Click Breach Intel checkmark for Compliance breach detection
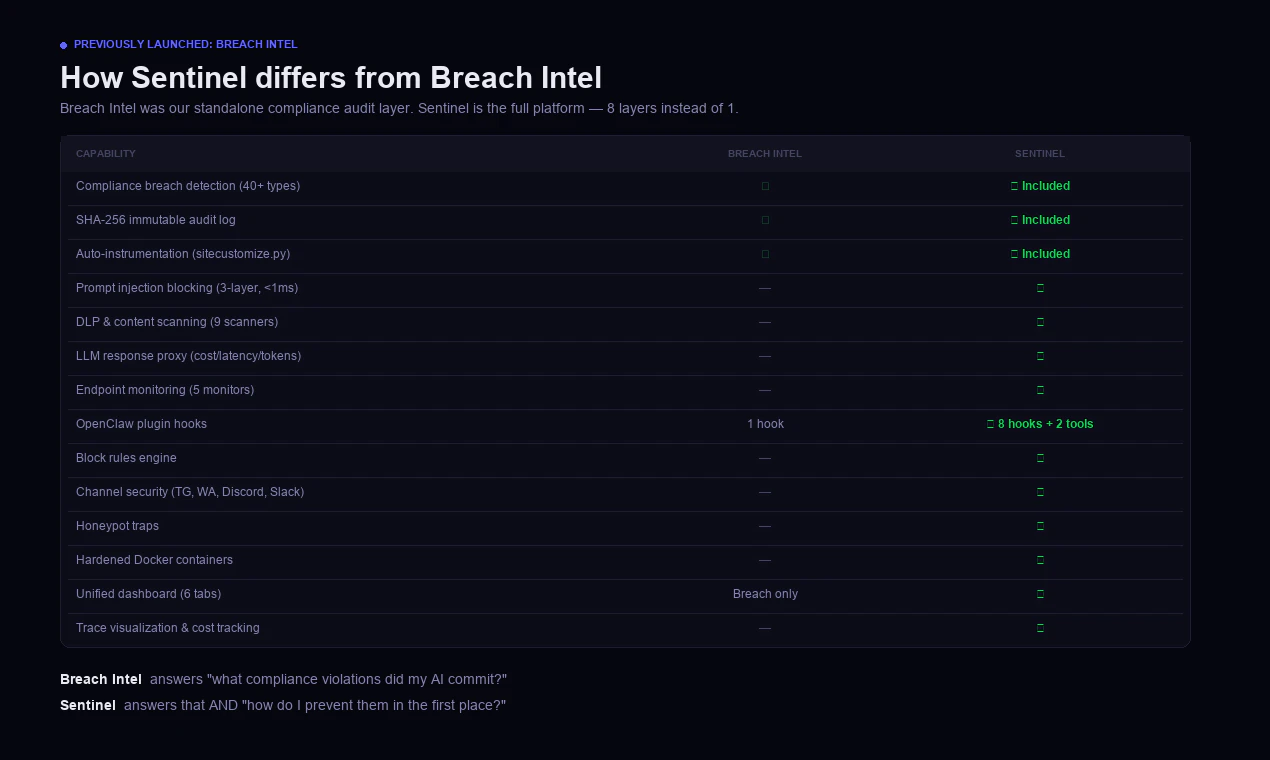1270x760 pixels. [765, 186]
